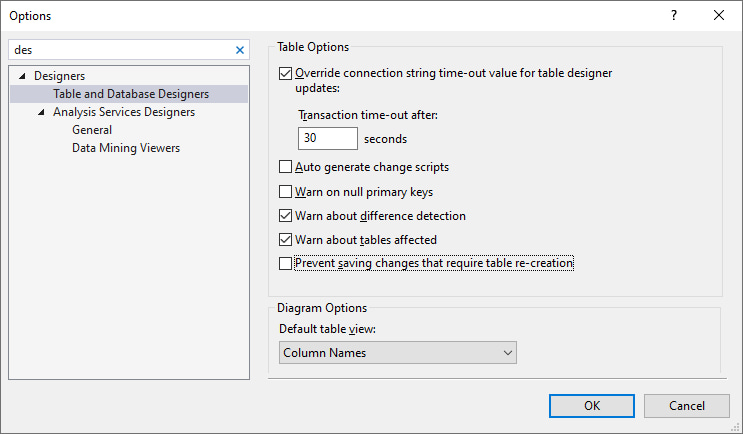
Task: Disable Warn about difference detection
Action: (286, 215)
